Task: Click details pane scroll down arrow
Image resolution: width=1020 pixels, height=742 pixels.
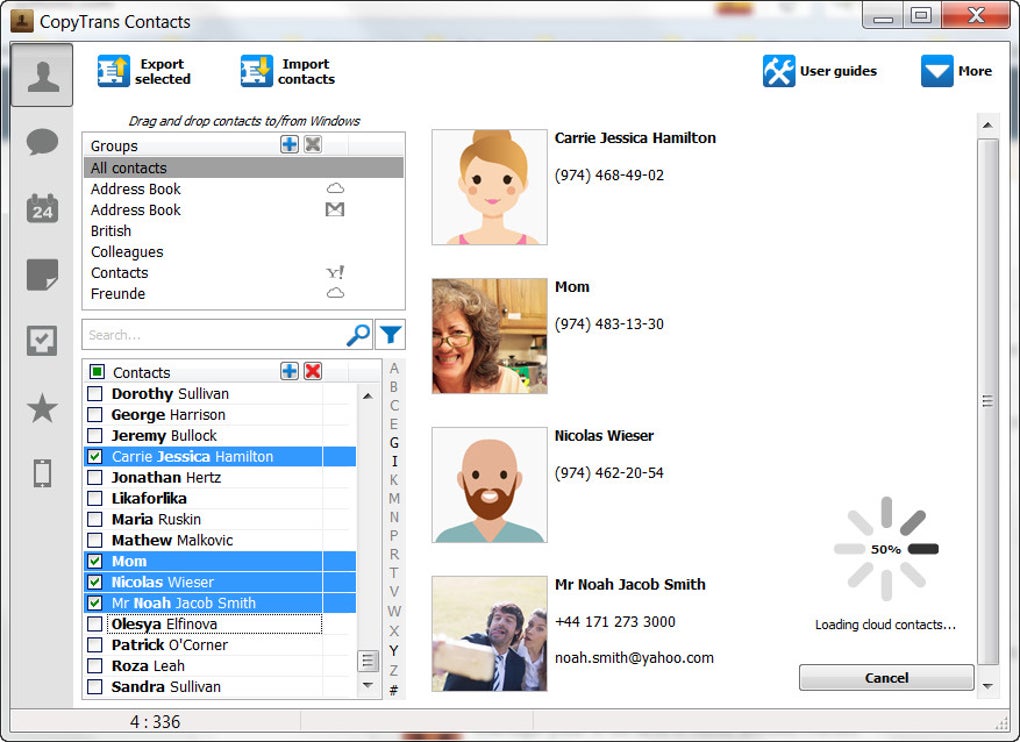Action: point(987,686)
